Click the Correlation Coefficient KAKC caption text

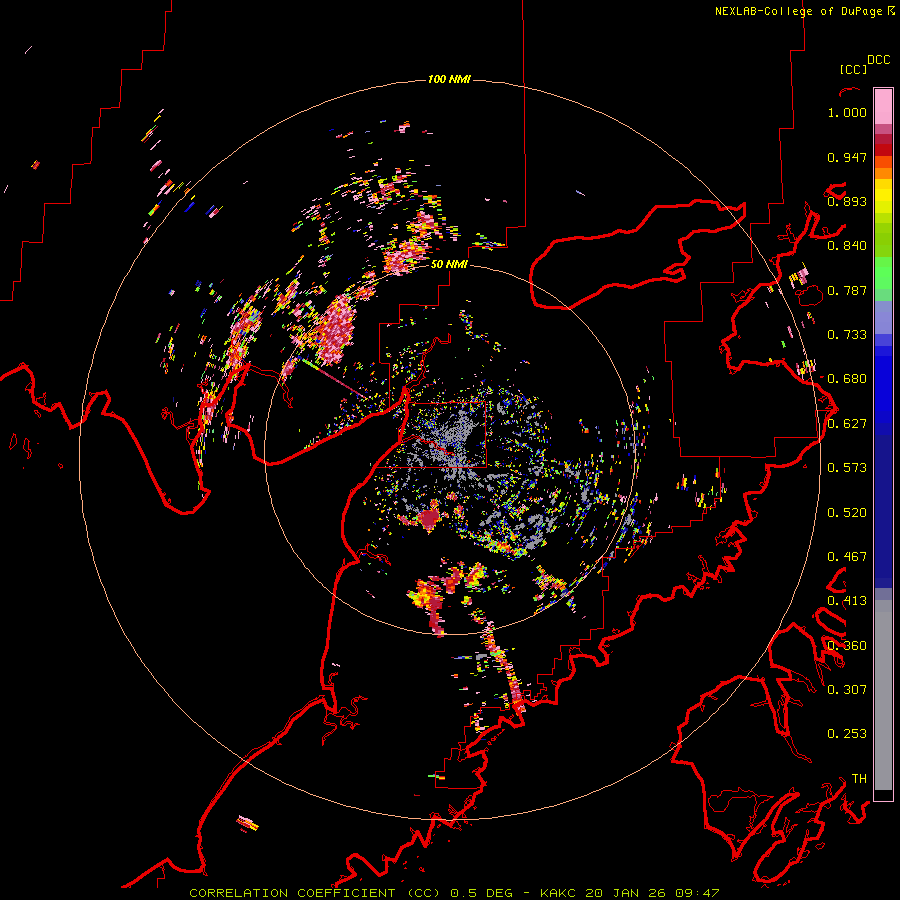point(454,893)
